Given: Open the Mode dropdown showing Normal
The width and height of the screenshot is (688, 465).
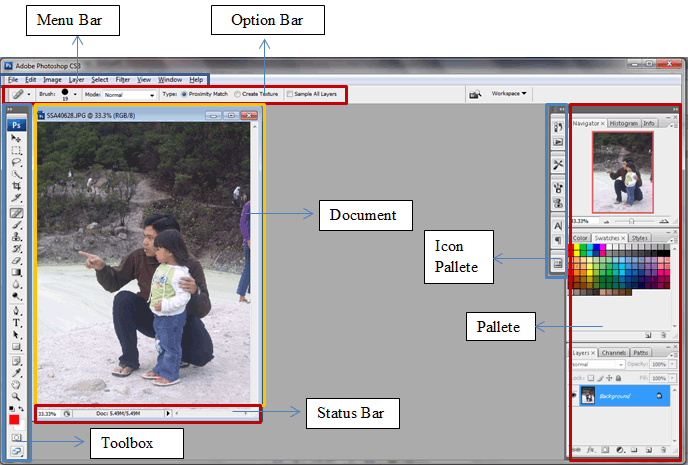Looking at the screenshot, I should pos(129,95).
